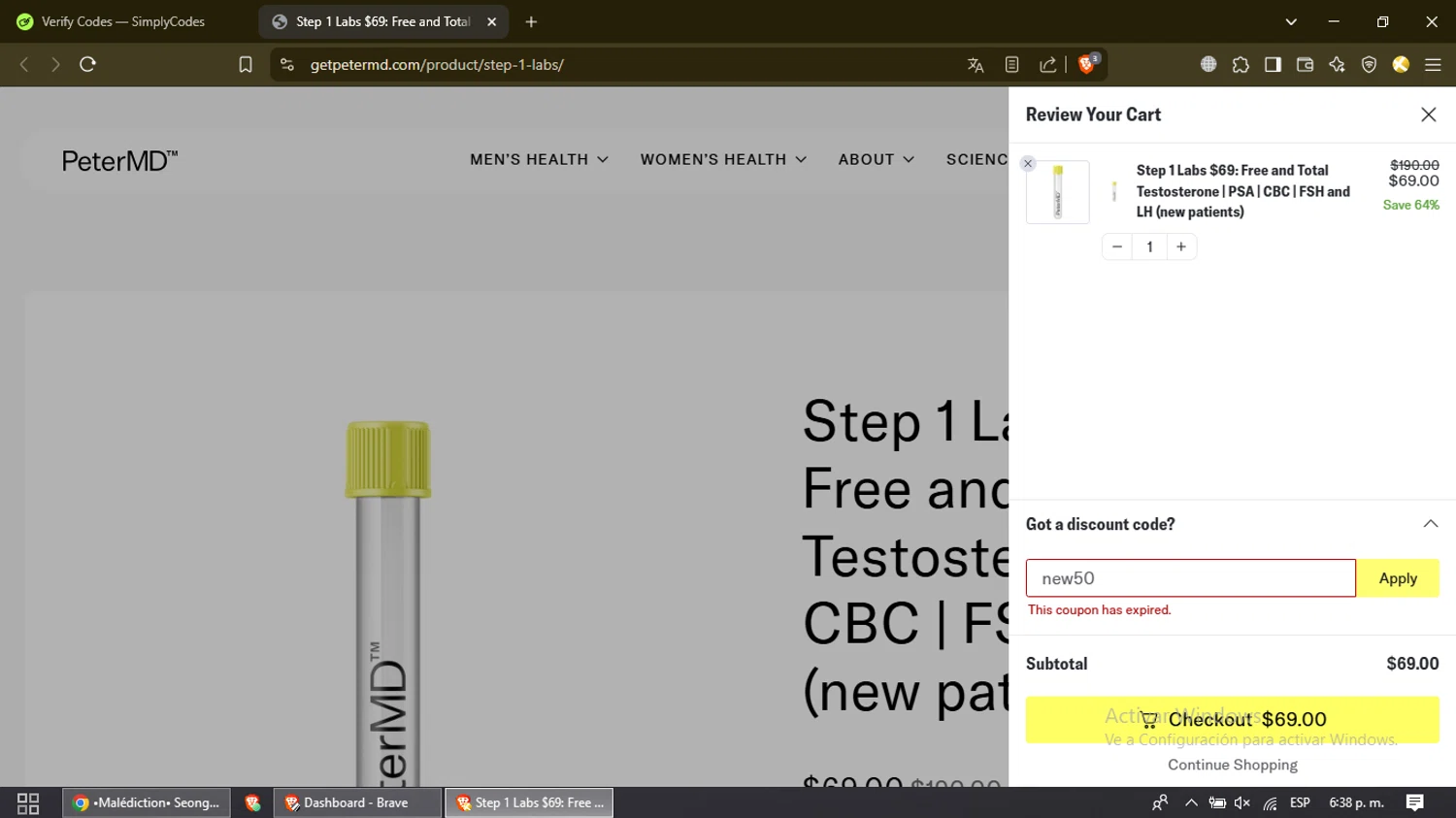The width and height of the screenshot is (1456, 818).
Task: Open the ESP language indicator
Action: 1300,802
